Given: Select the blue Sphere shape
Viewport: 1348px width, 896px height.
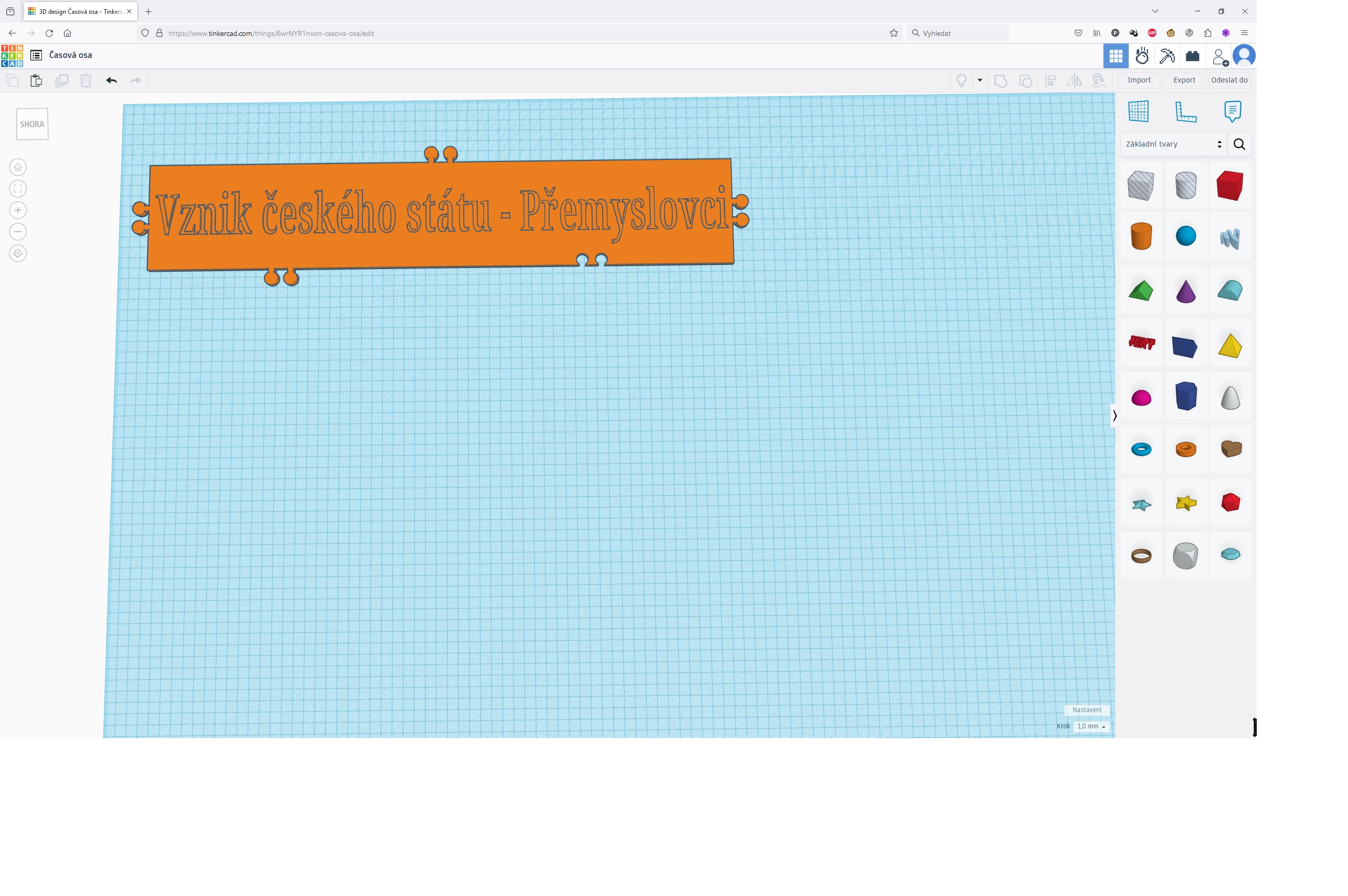Looking at the screenshot, I should coord(1185,235).
